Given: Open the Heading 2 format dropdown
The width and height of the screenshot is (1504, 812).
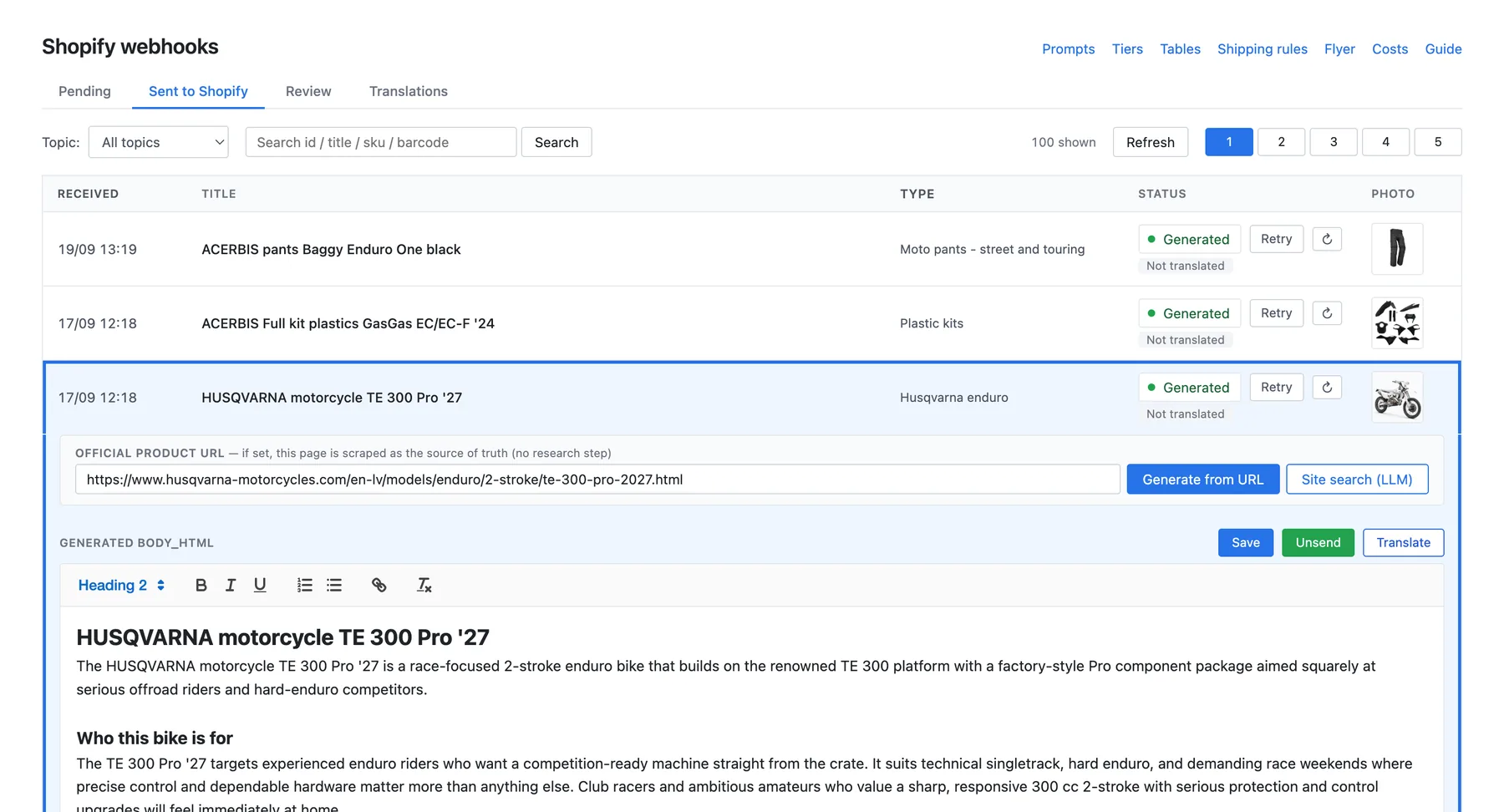Looking at the screenshot, I should (121, 585).
